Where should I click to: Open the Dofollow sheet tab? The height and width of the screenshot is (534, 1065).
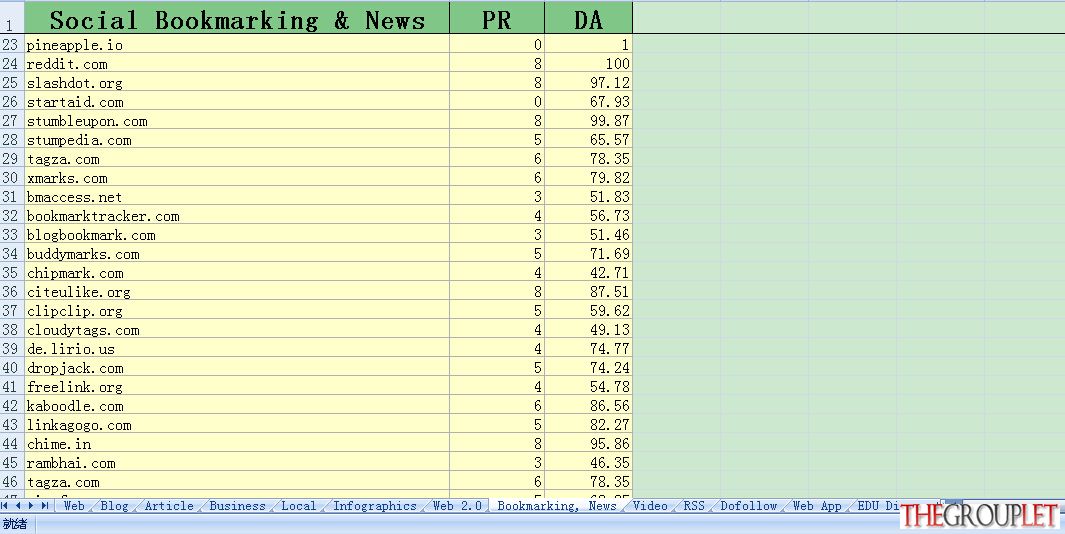748,505
